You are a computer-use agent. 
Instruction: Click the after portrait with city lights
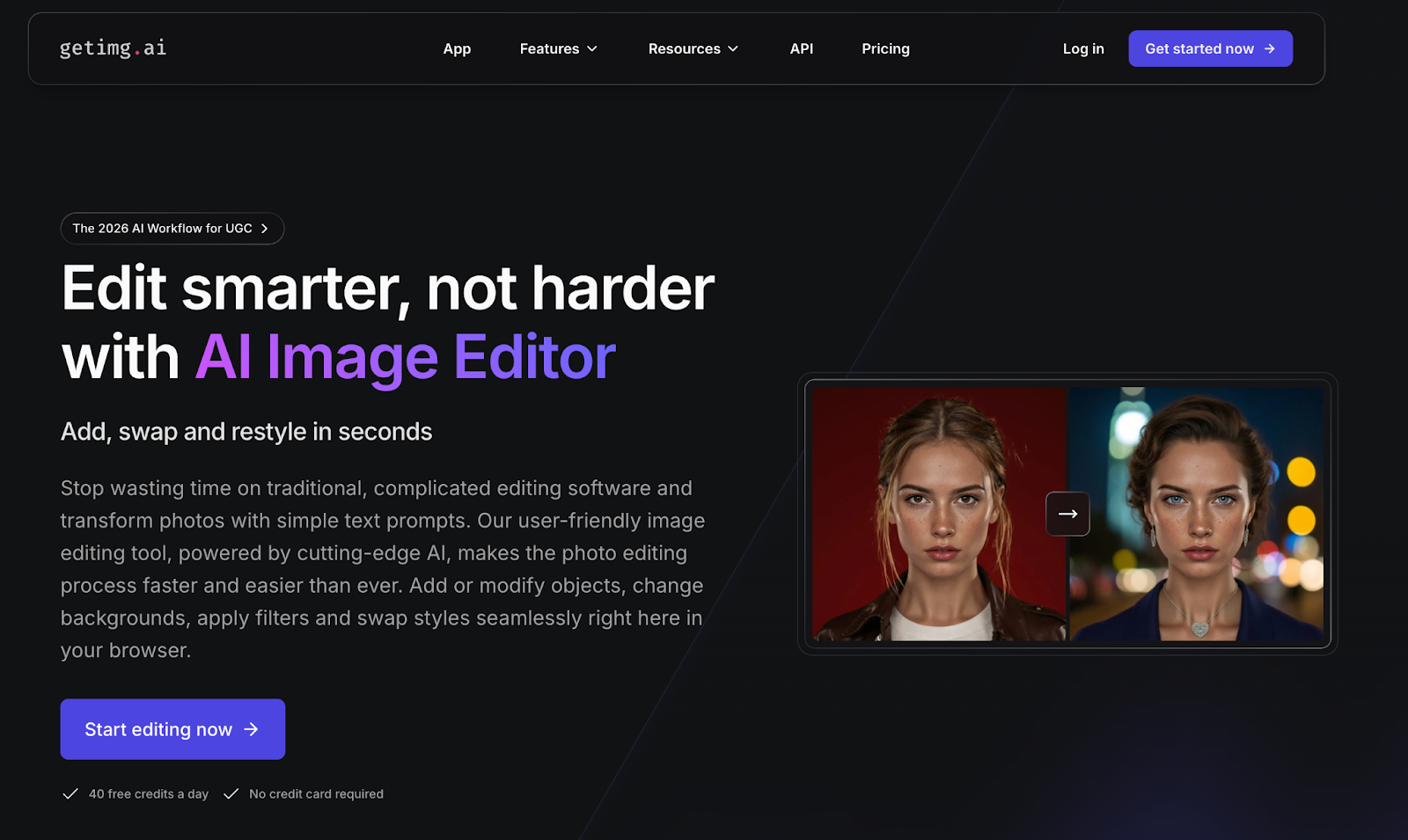[x=1197, y=514]
